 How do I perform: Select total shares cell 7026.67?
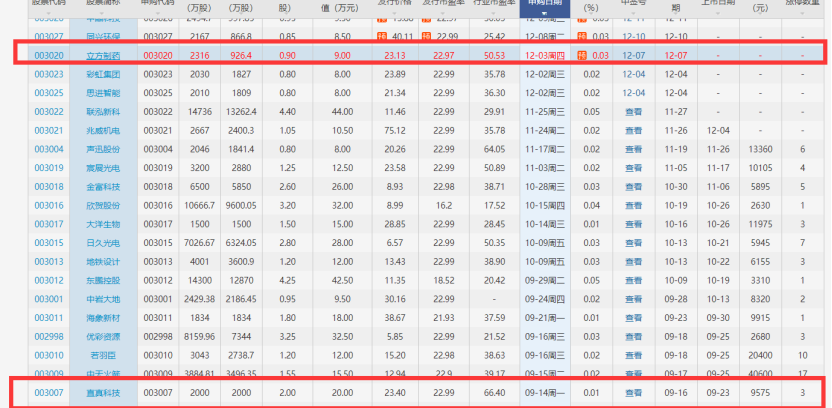coord(200,242)
